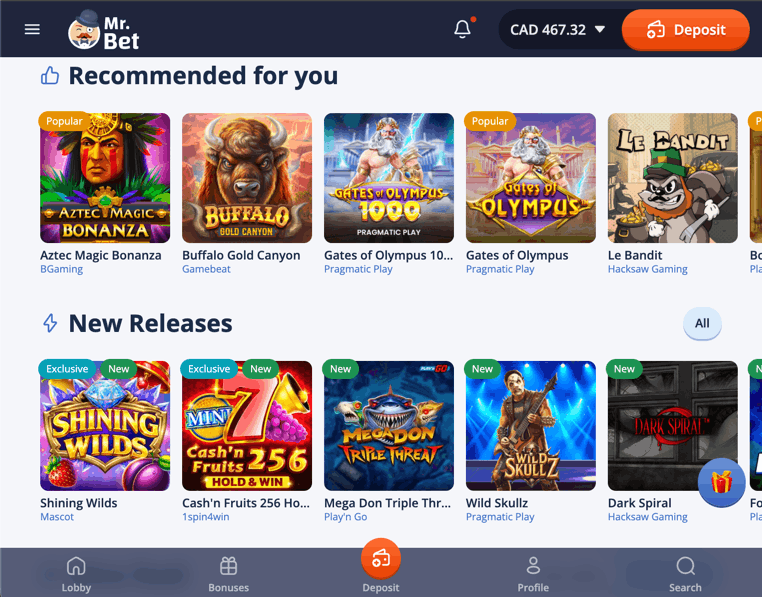Go to Lobby via home icon
Viewport: 762px width, 597px height.
[x=76, y=574]
